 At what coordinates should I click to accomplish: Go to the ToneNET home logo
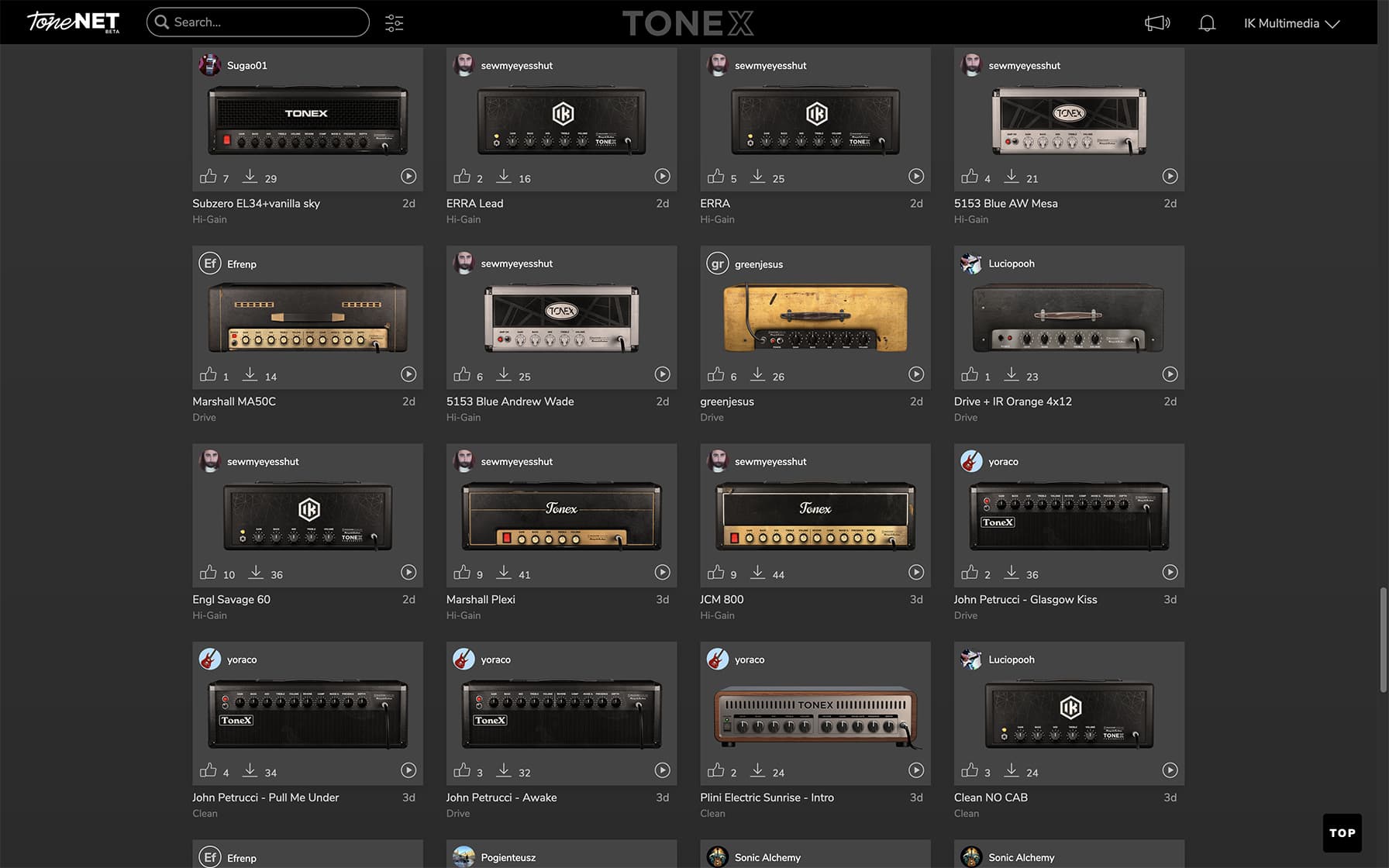click(x=74, y=22)
